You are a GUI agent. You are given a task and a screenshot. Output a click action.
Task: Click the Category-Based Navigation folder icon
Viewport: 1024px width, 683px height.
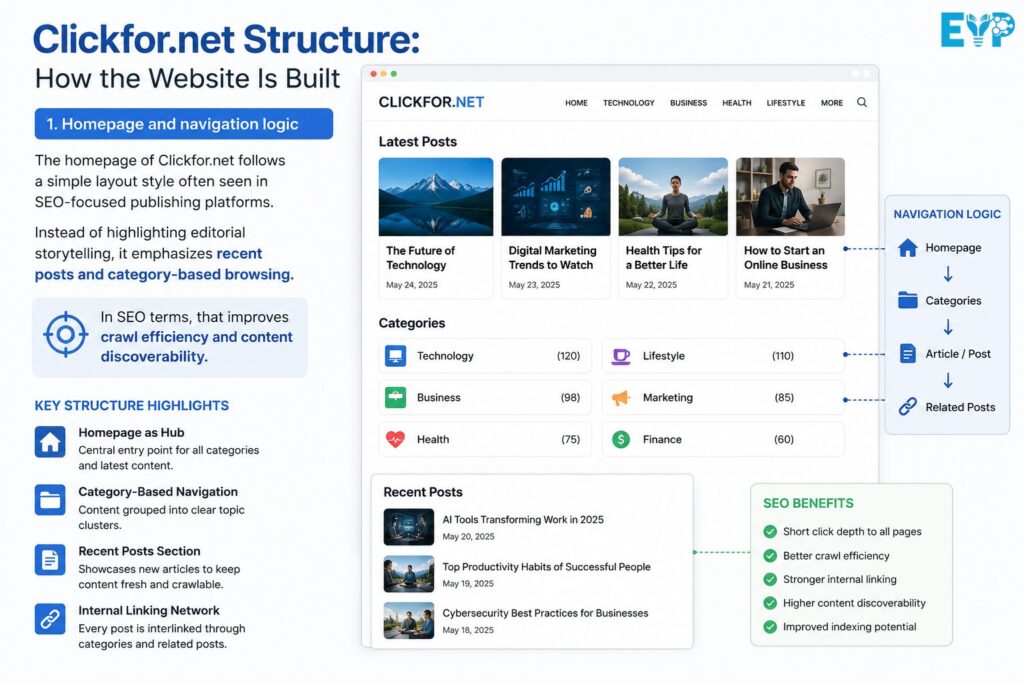50,500
